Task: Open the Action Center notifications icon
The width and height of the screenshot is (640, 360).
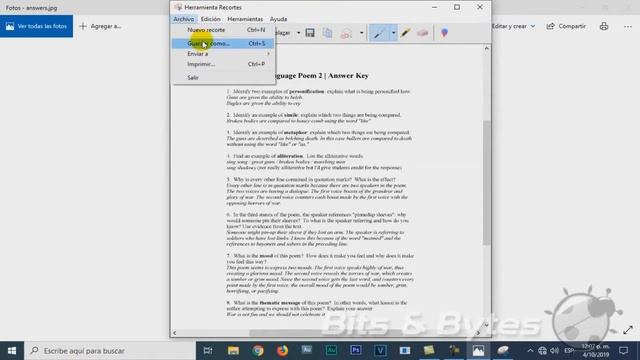Action: click(623, 351)
